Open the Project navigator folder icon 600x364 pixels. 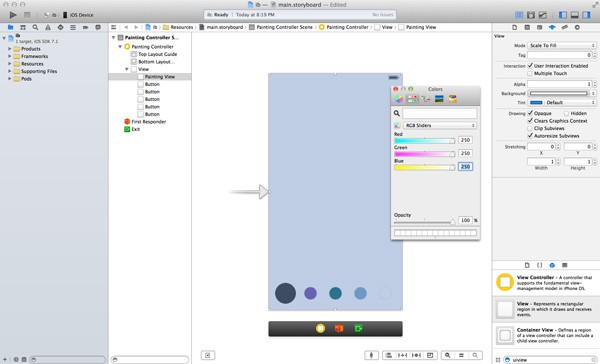pos(10,27)
